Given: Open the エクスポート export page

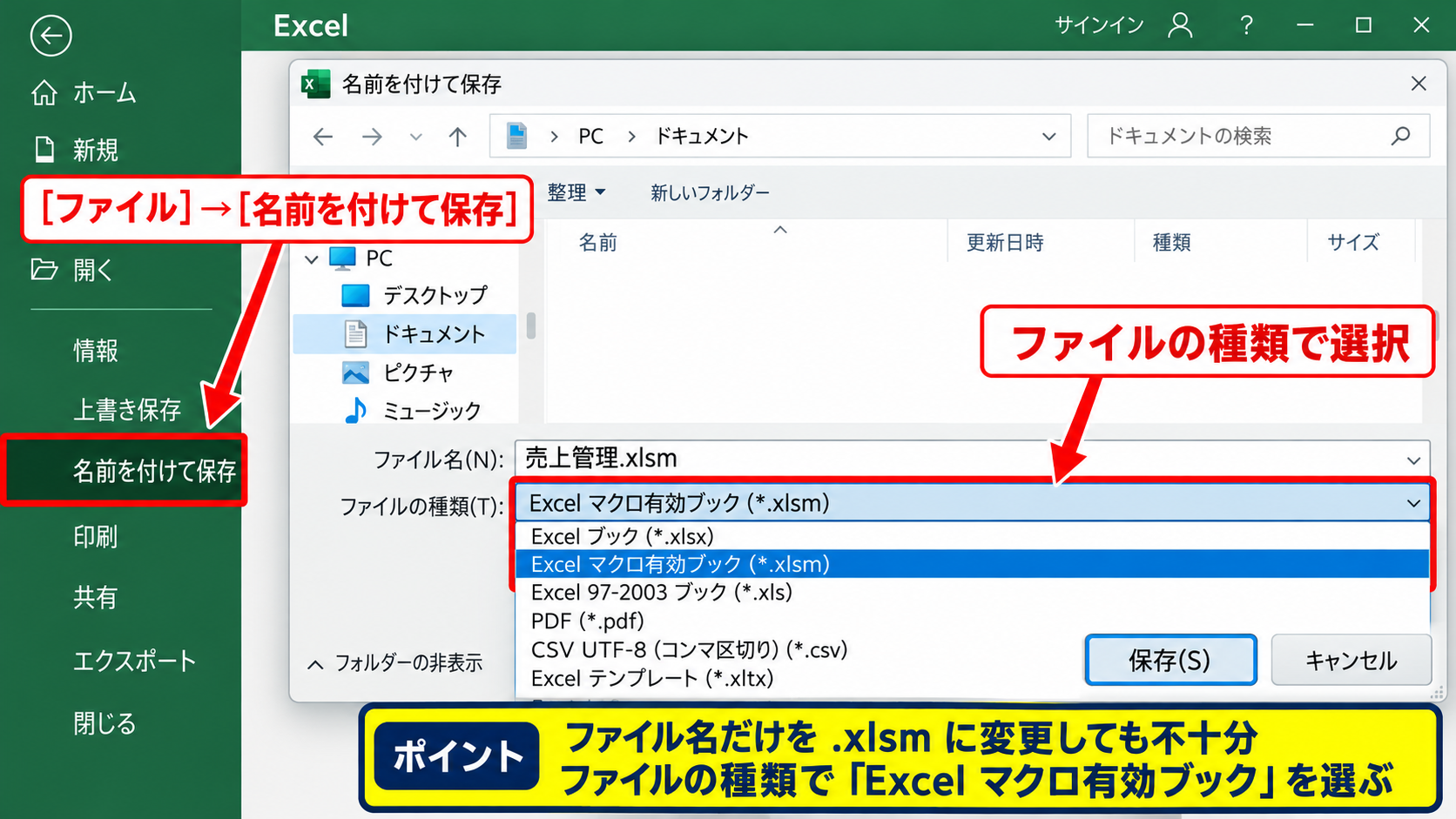Looking at the screenshot, I should point(134,661).
